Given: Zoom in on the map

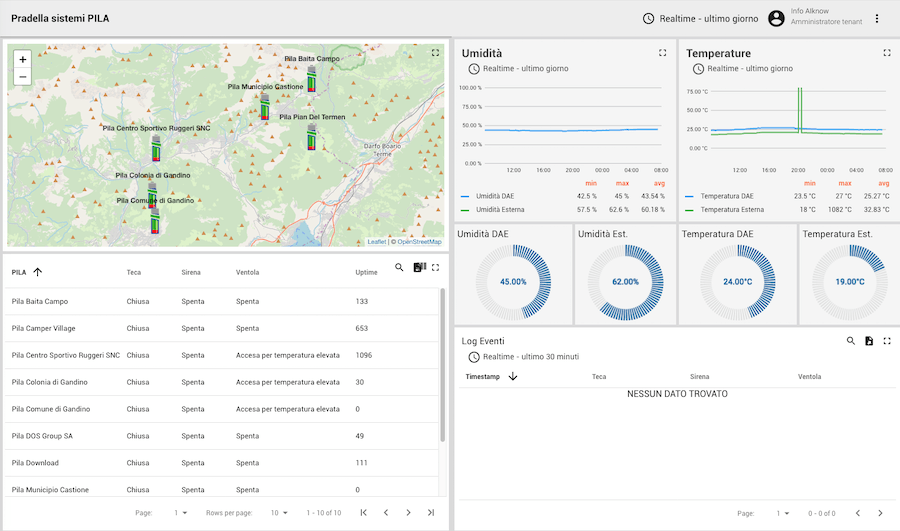Looking at the screenshot, I should click(23, 59).
